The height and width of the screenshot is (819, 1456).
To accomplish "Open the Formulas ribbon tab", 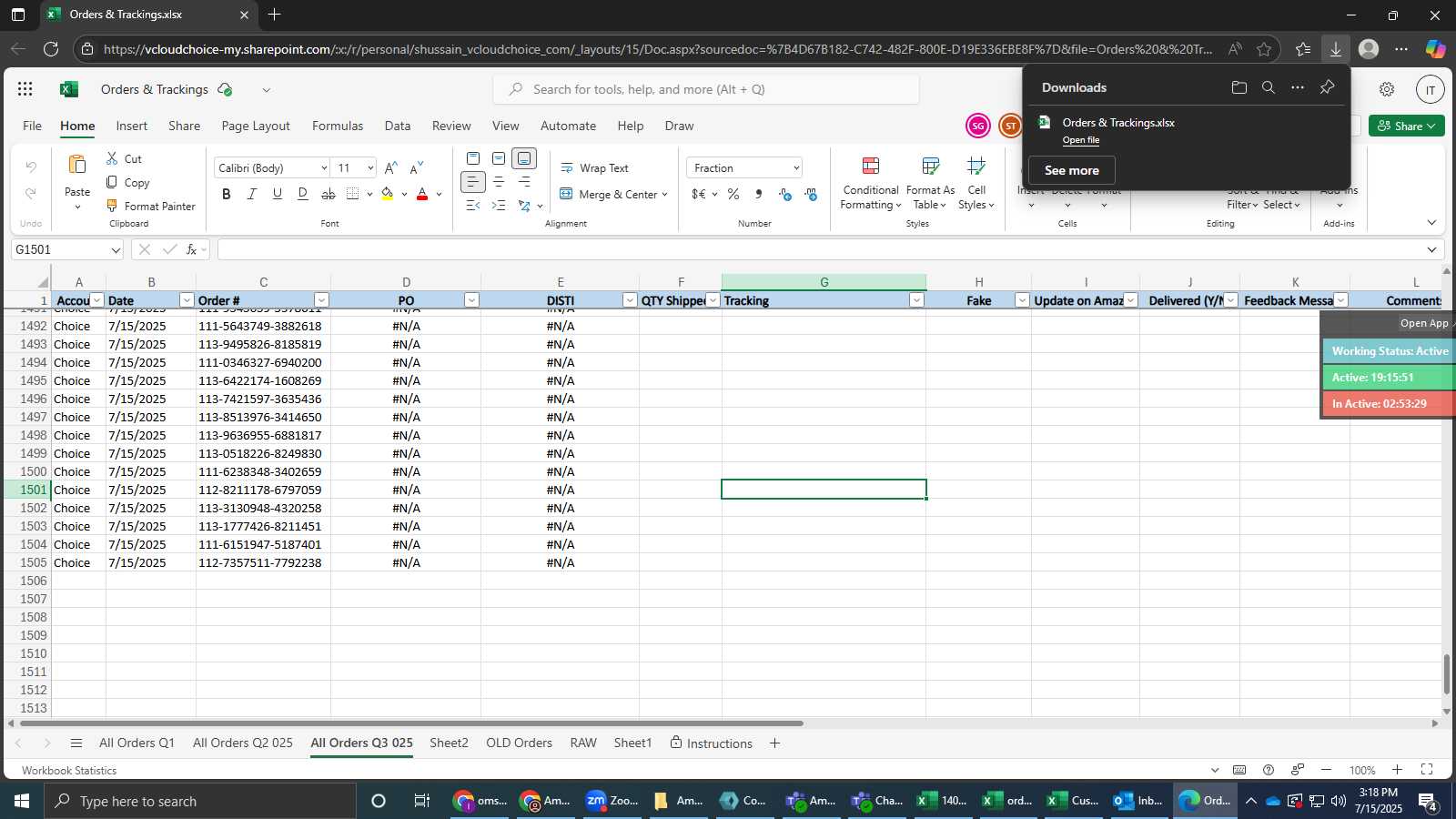I will click(x=338, y=126).
